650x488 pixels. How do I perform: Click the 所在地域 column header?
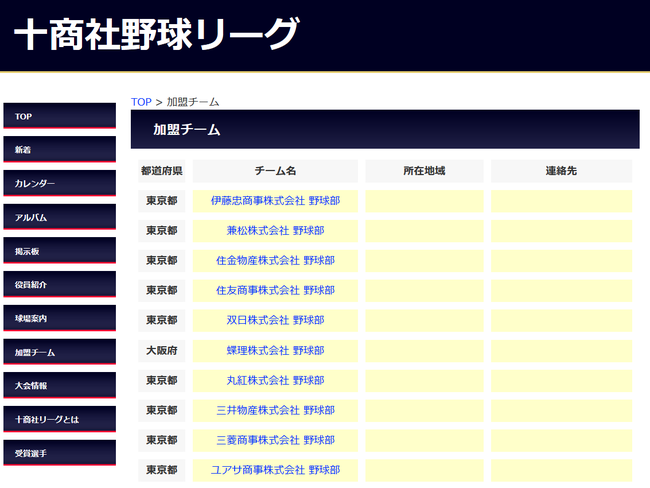[424, 171]
